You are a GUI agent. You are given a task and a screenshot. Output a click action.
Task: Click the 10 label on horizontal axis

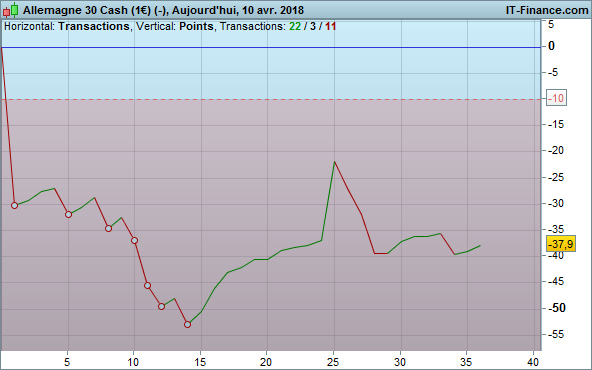click(133, 362)
